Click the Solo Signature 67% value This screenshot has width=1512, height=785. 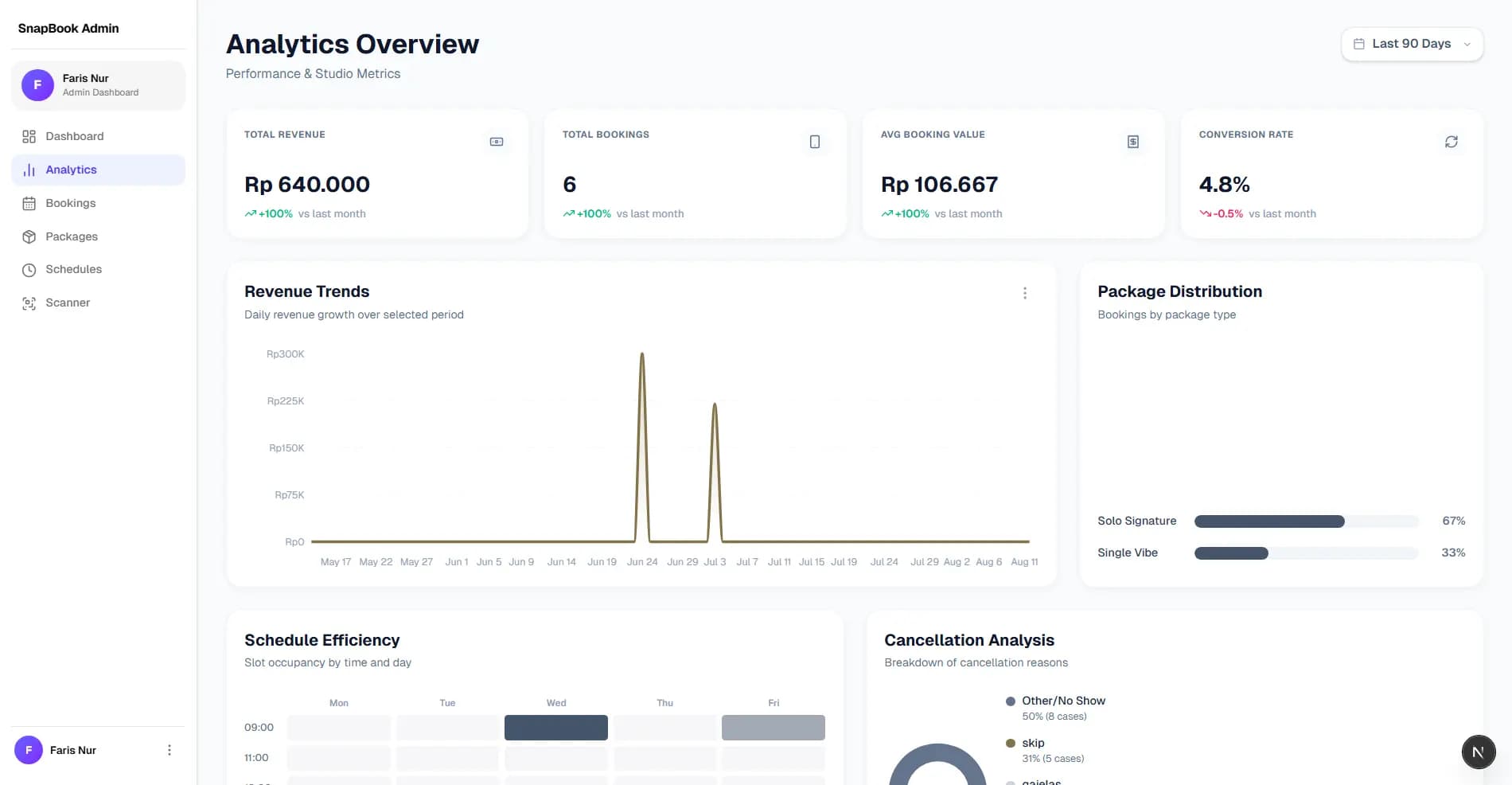click(1454, 521)
